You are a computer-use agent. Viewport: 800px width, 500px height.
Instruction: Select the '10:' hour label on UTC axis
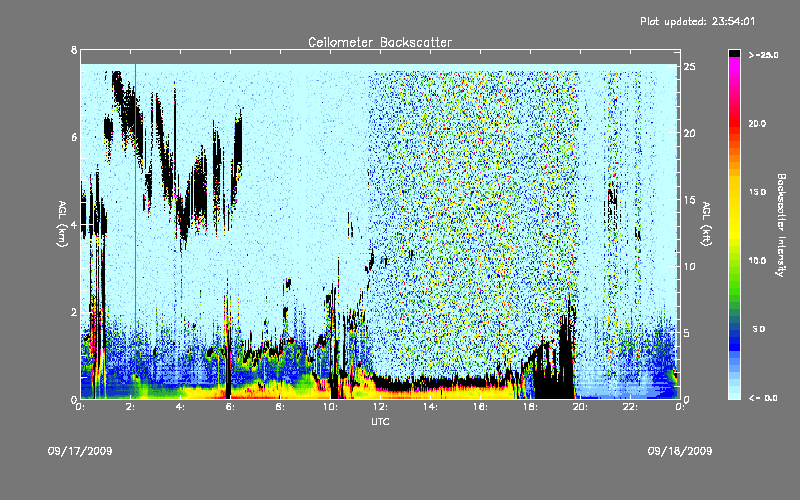(x=331, y=407)
